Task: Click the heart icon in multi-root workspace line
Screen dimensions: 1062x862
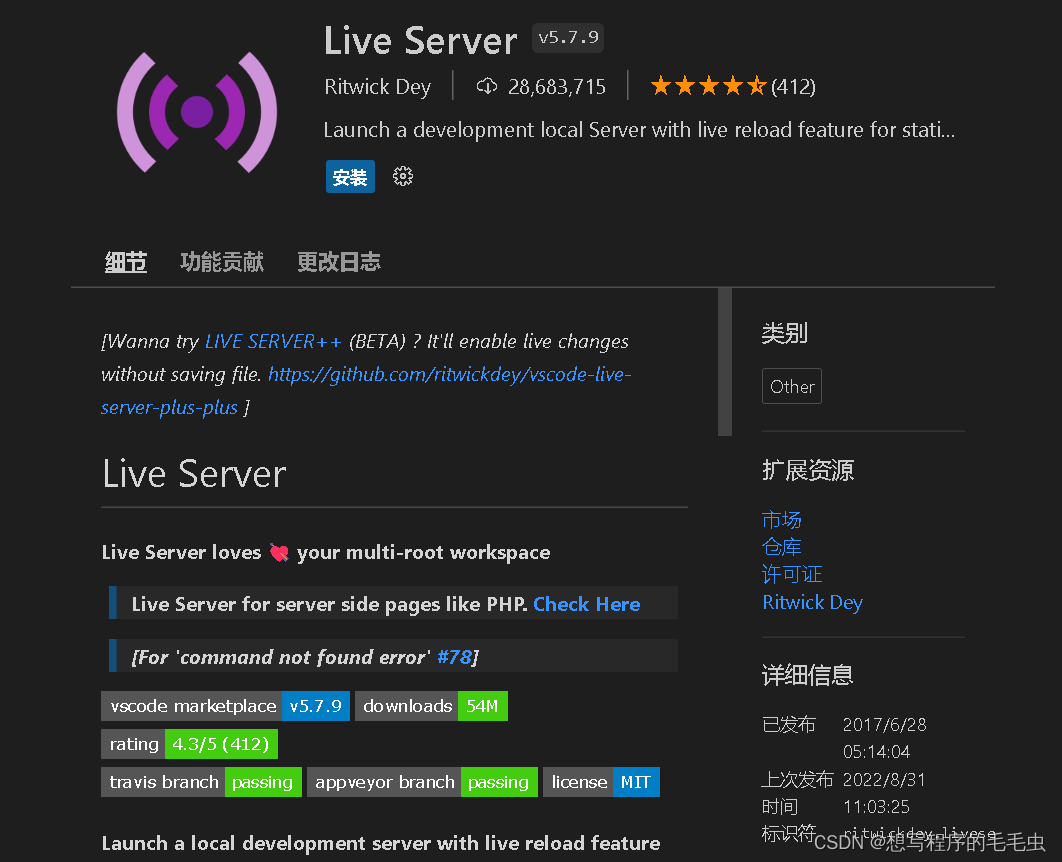Action: click(x=279, y=553)
